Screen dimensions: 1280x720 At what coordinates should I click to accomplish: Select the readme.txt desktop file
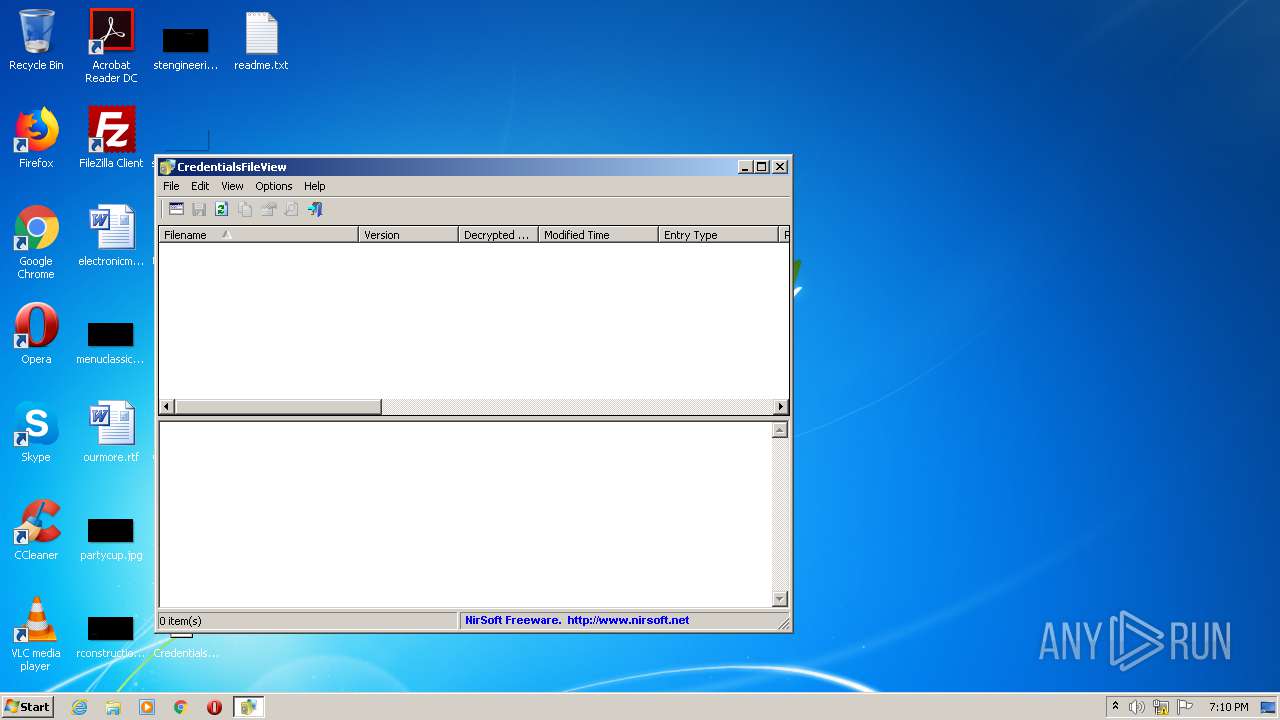coord(261,41)
